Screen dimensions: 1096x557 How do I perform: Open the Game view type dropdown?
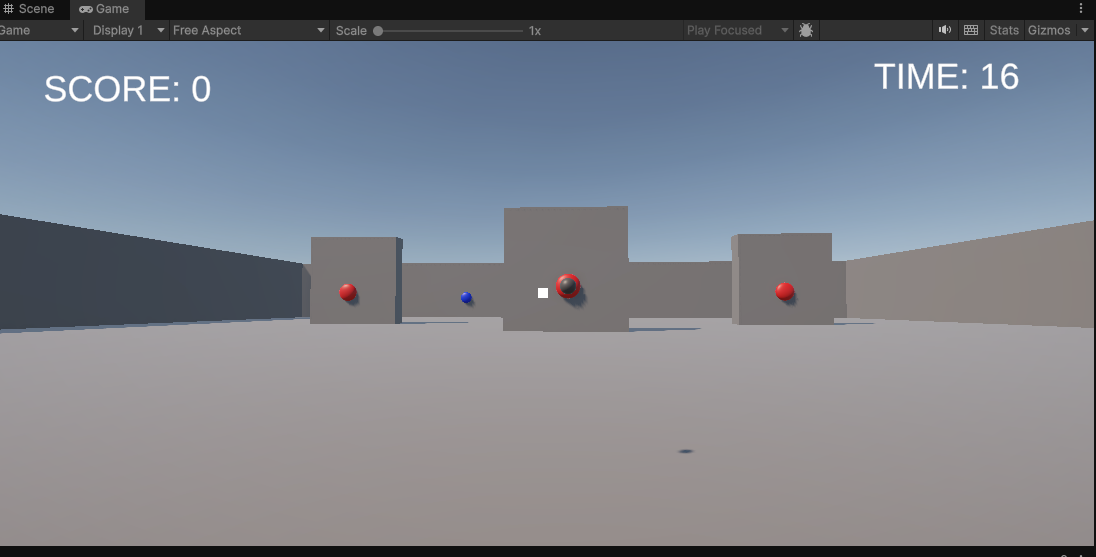pos(39,30)
